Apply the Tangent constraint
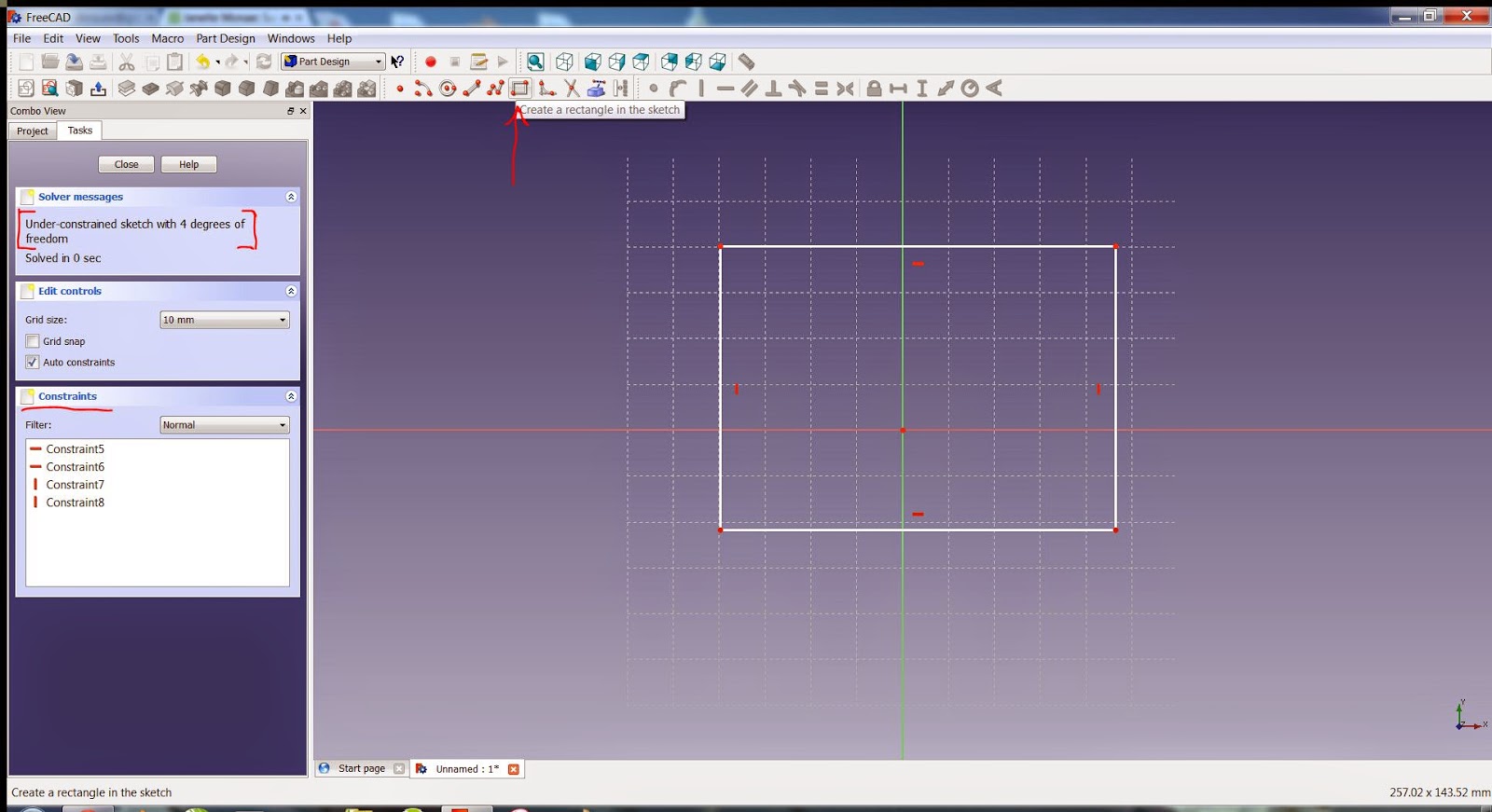Image resolution: width=1492 pixels, height=812 pixels. pos(797,89)
